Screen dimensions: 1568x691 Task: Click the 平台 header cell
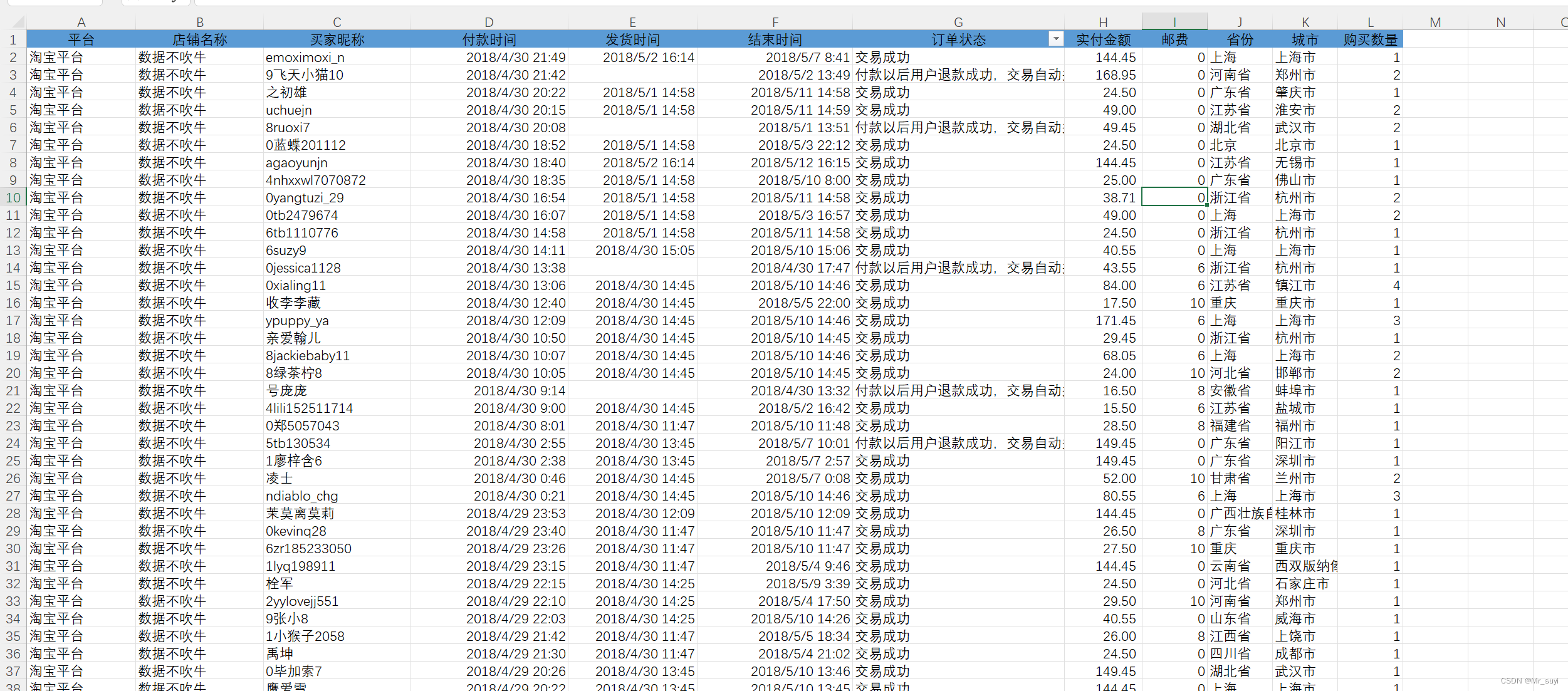(x=81, y=40)
